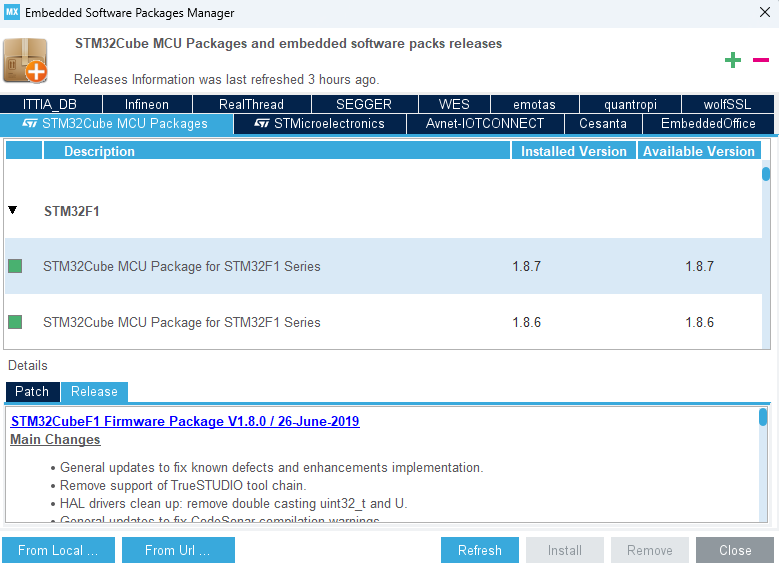The image size is (779, 564).
Task: Select the WES tab
Action: click(x=454, y=104)
